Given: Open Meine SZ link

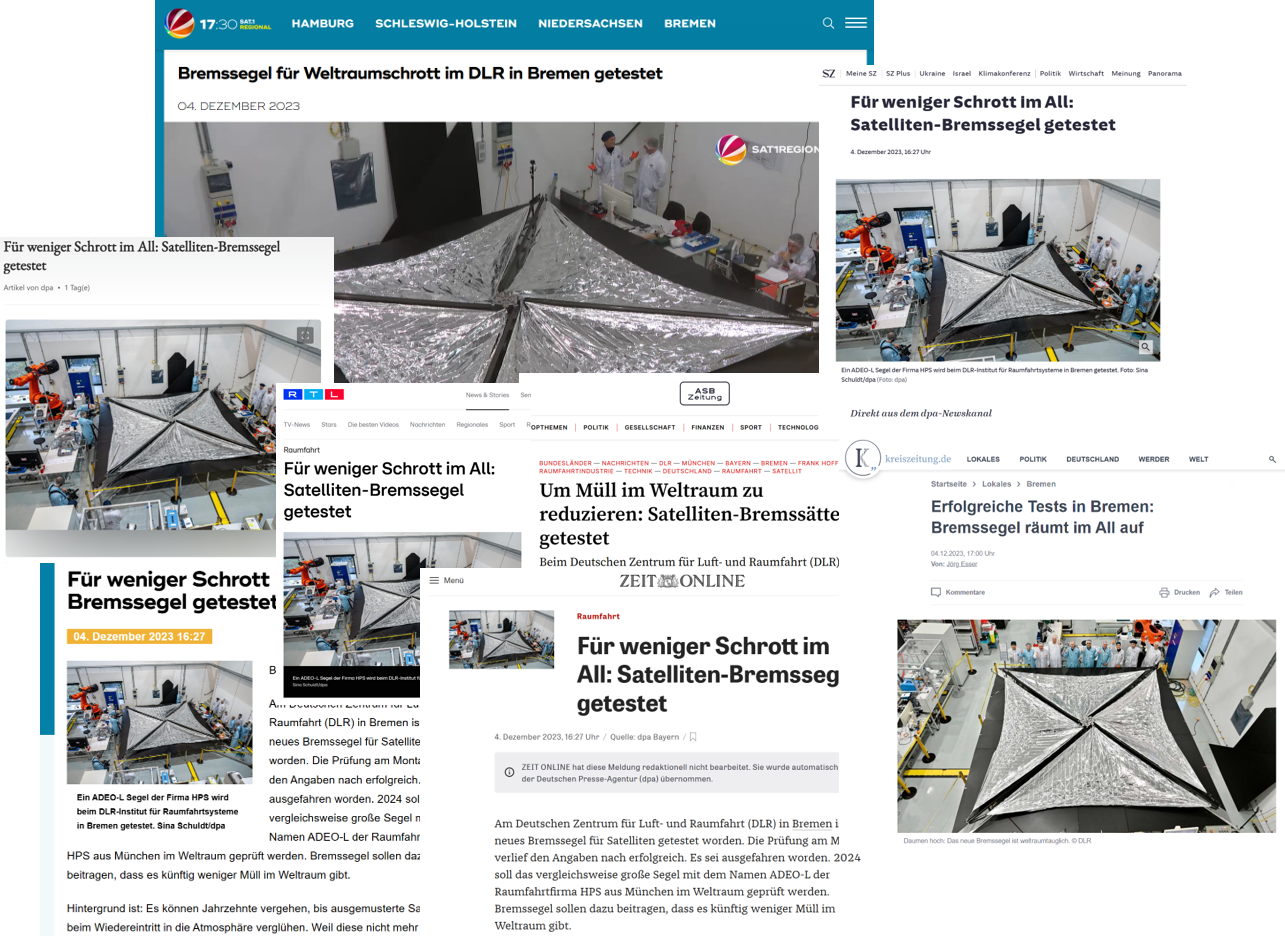Looking at the screenshot, I should (861, 73).
